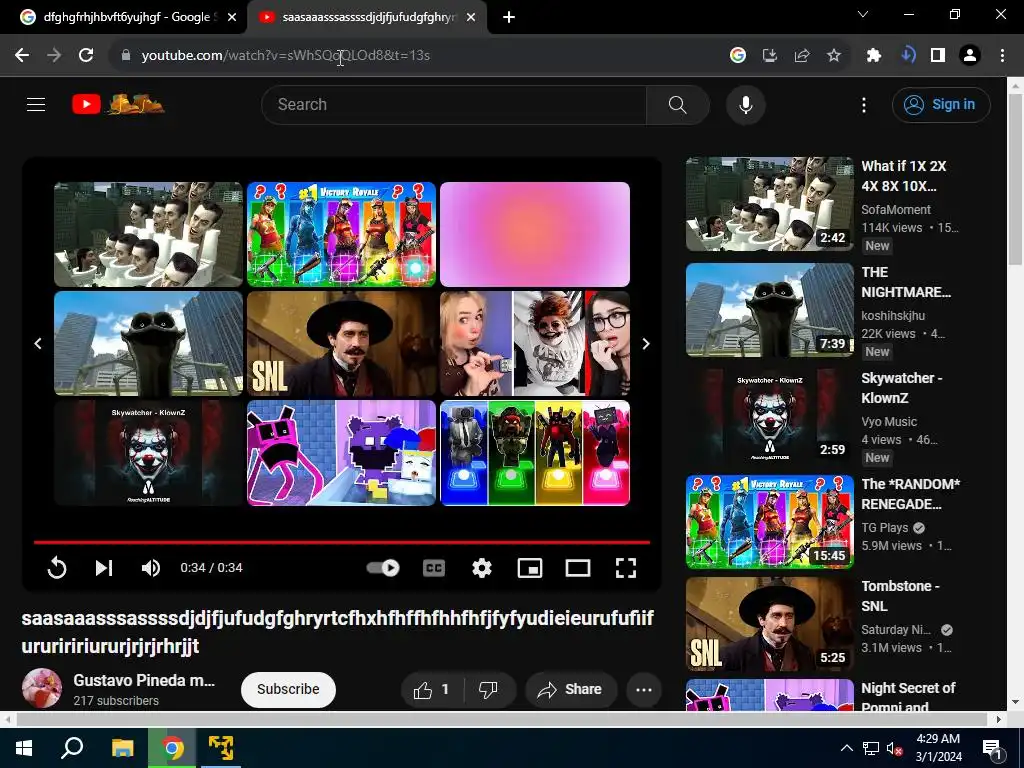Bookmark this page with star
1024x768 pixels.
834,56
